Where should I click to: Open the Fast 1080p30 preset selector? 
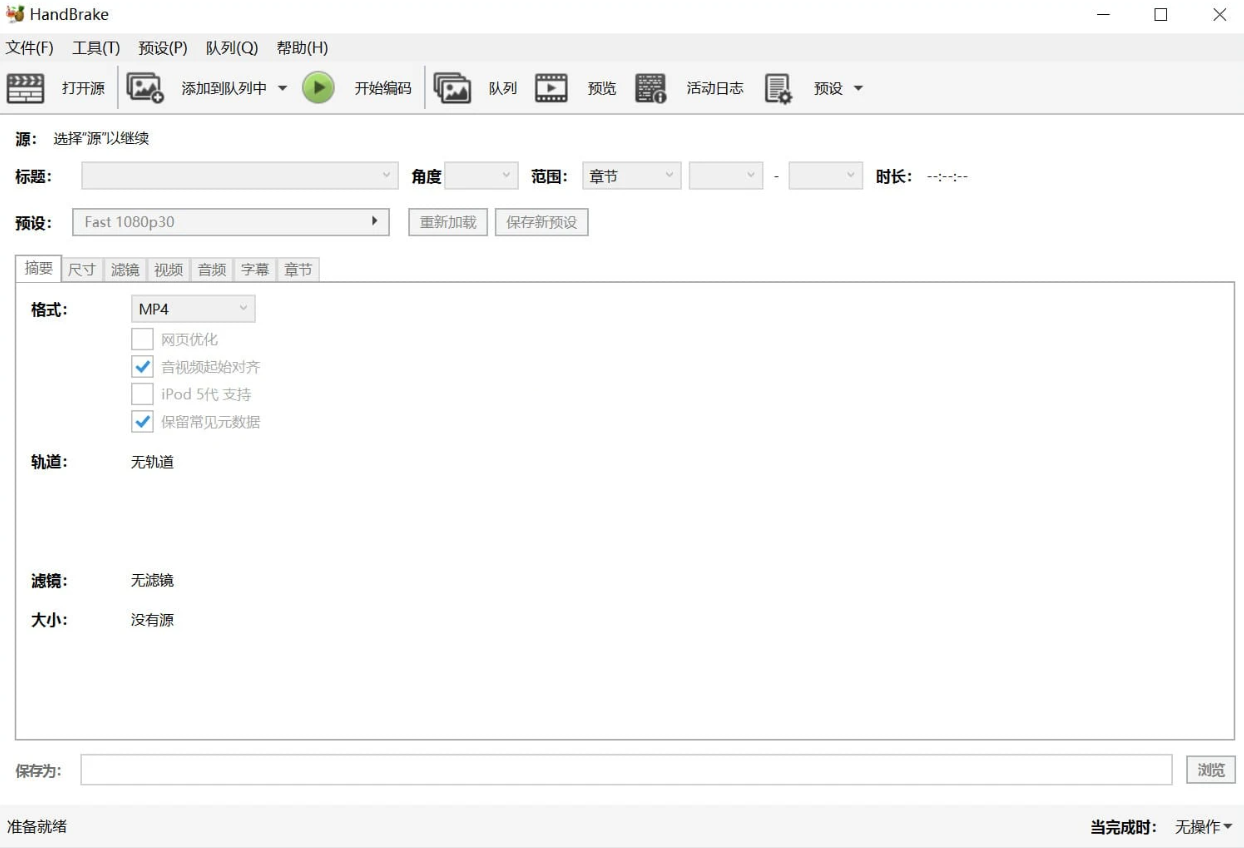230,222
